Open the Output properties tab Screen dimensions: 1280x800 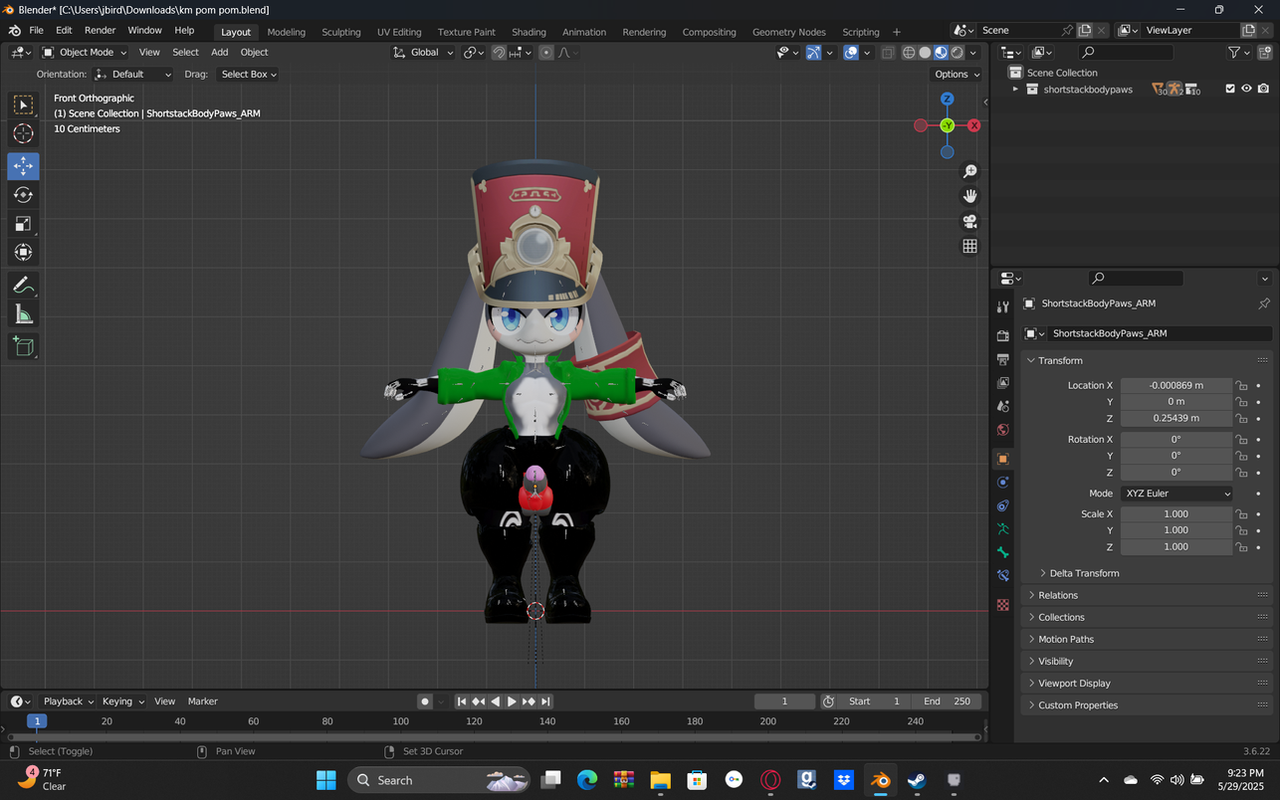1003,359
